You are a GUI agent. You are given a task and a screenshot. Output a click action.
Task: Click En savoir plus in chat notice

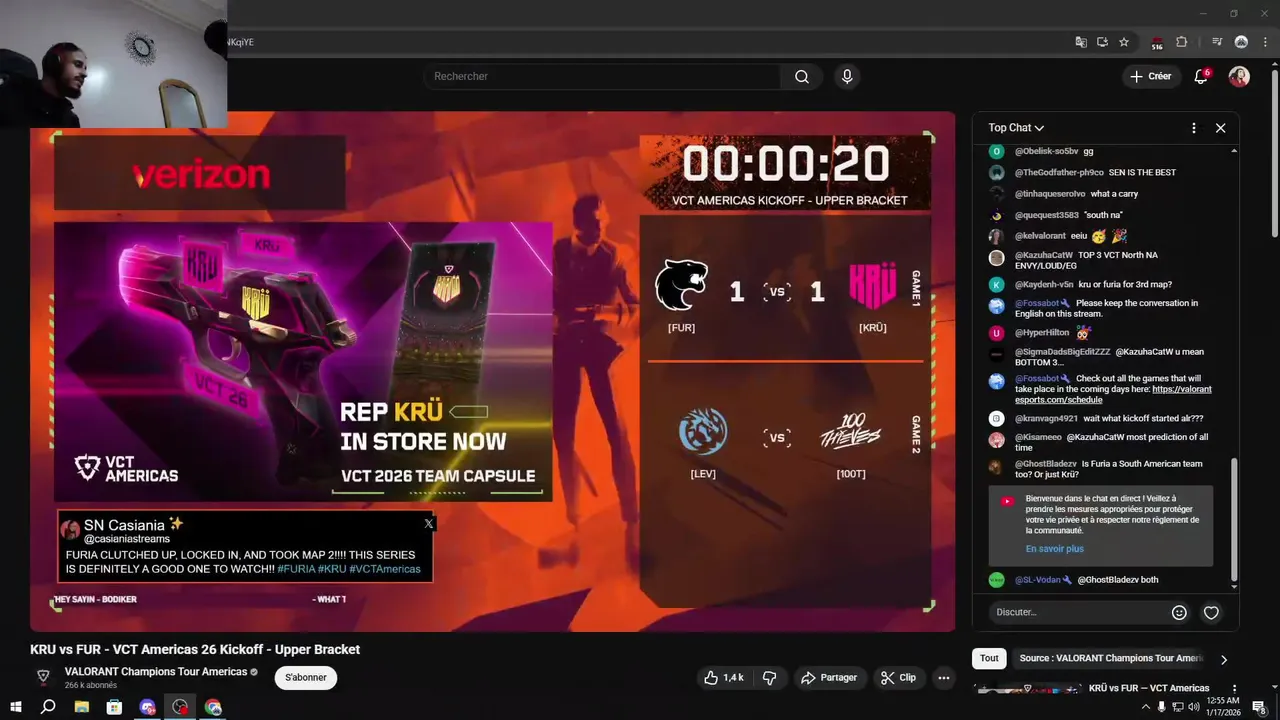point(1054,549)
